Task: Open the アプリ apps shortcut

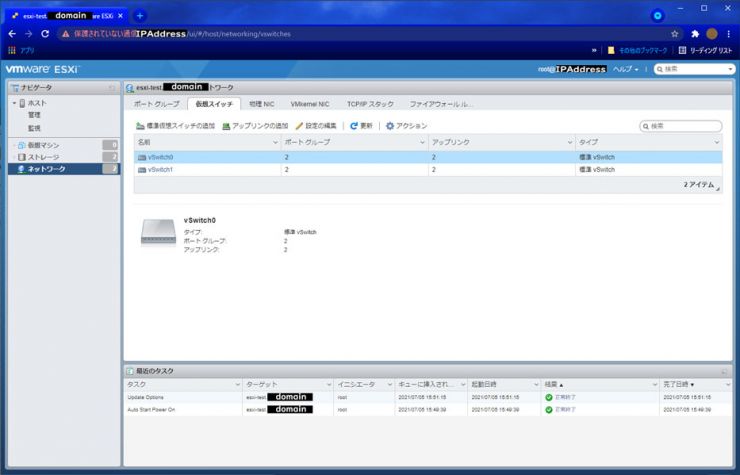Action: 21,51
